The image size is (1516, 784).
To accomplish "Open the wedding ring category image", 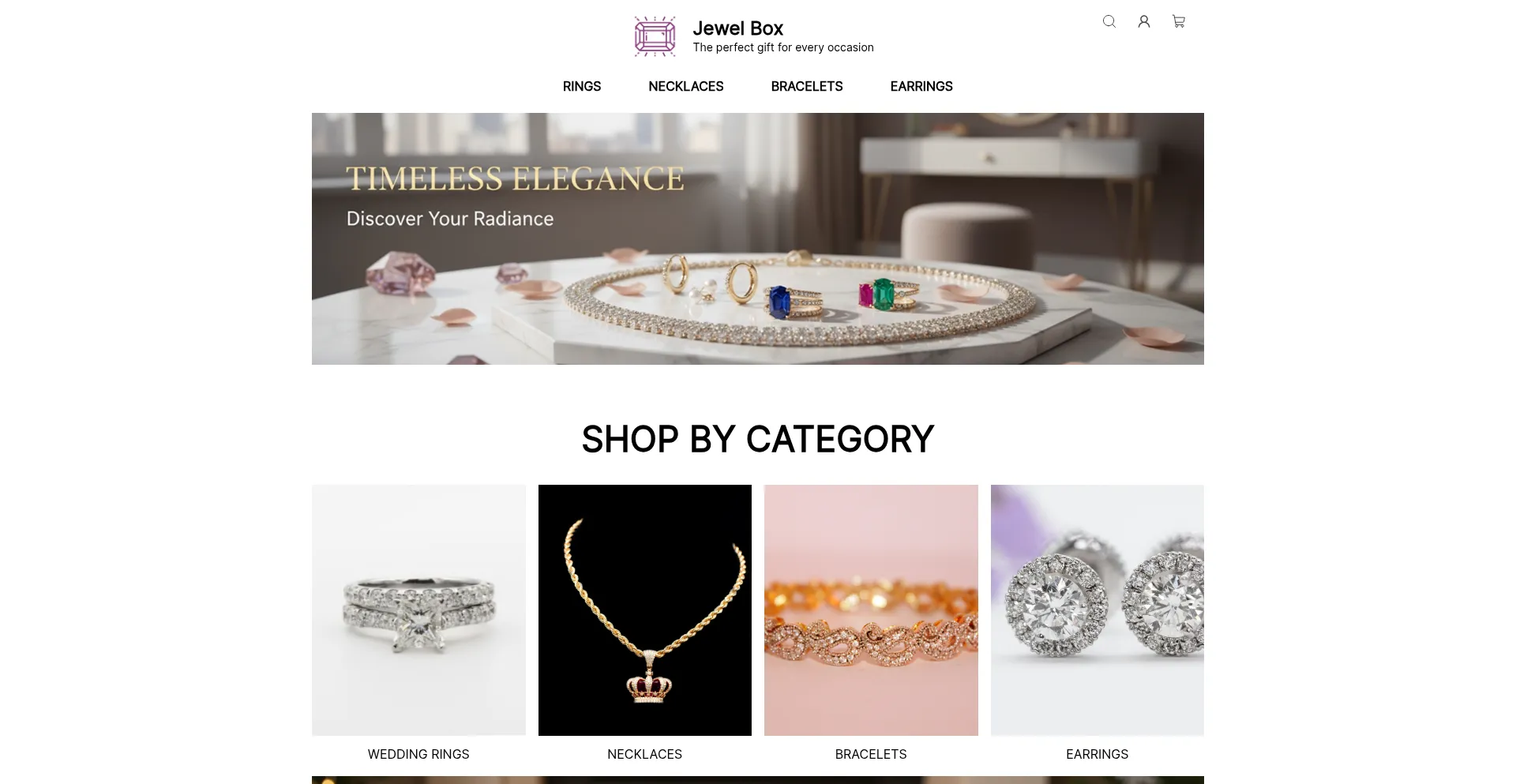I will [418, 610].
